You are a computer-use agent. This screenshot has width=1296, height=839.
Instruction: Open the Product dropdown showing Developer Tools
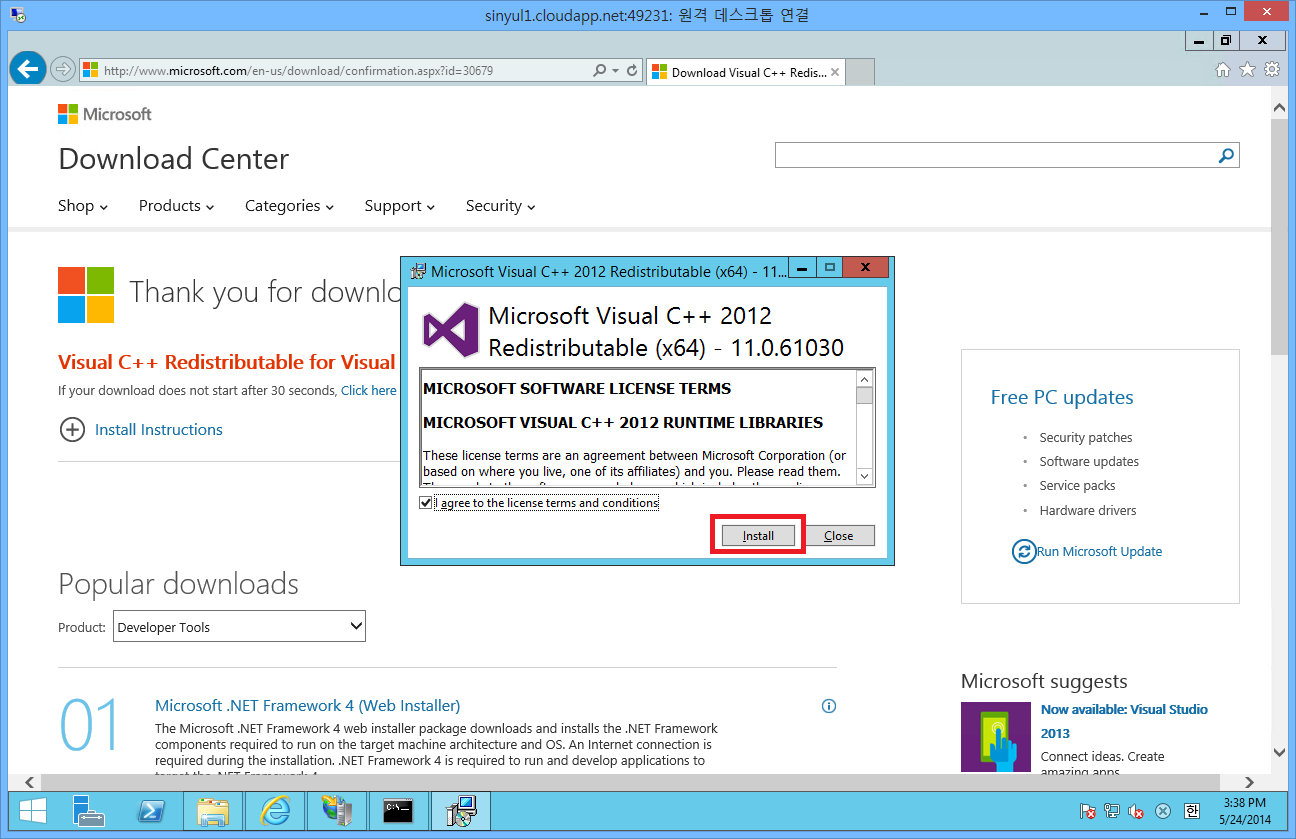click(x=239, y=627)
